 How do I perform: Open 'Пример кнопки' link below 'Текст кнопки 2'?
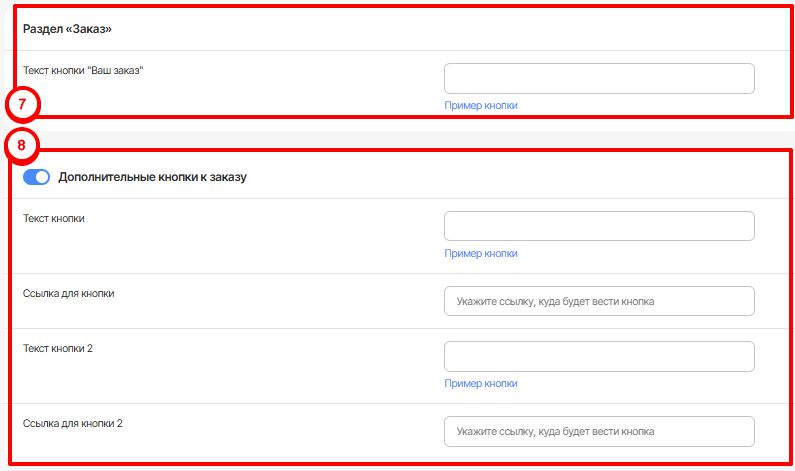pos(481,383)
